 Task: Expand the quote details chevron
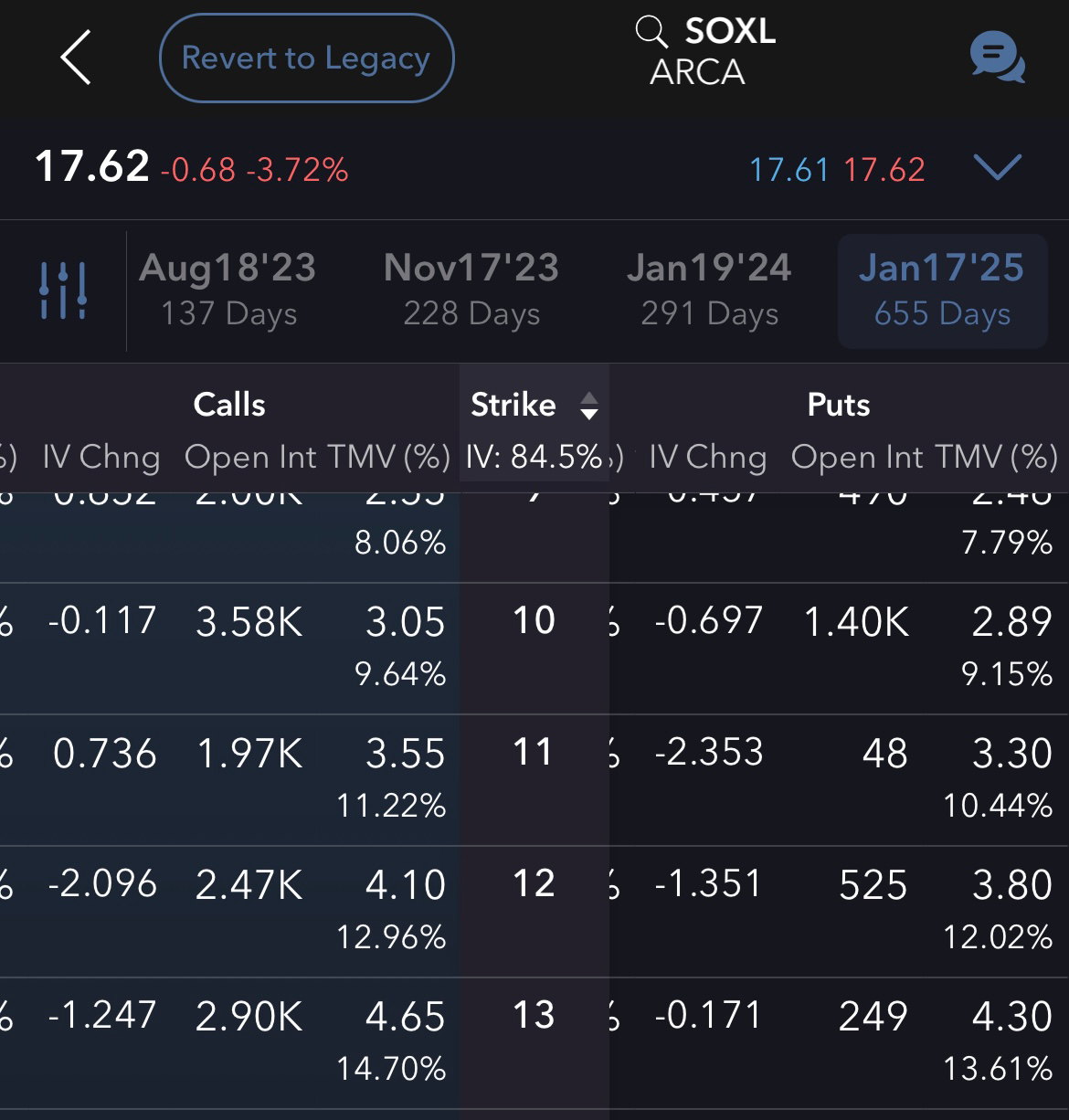point(997,167)
